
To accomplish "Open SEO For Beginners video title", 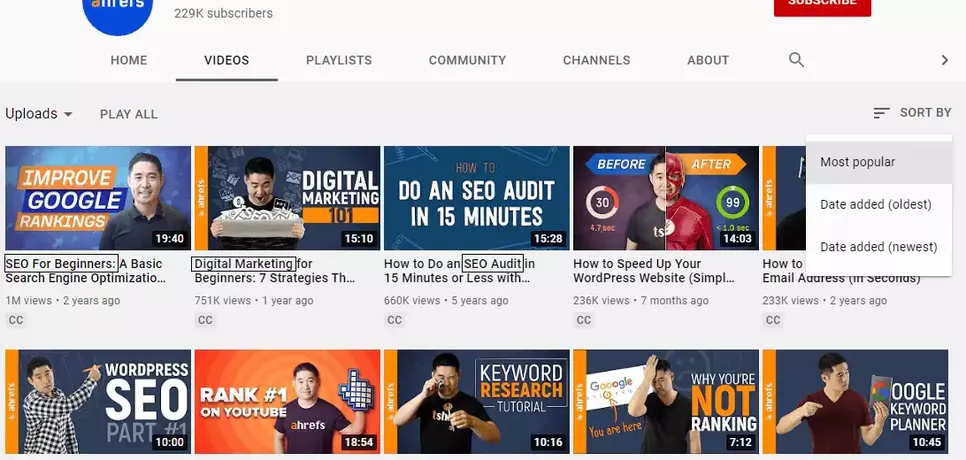I will tap(86, 271).
